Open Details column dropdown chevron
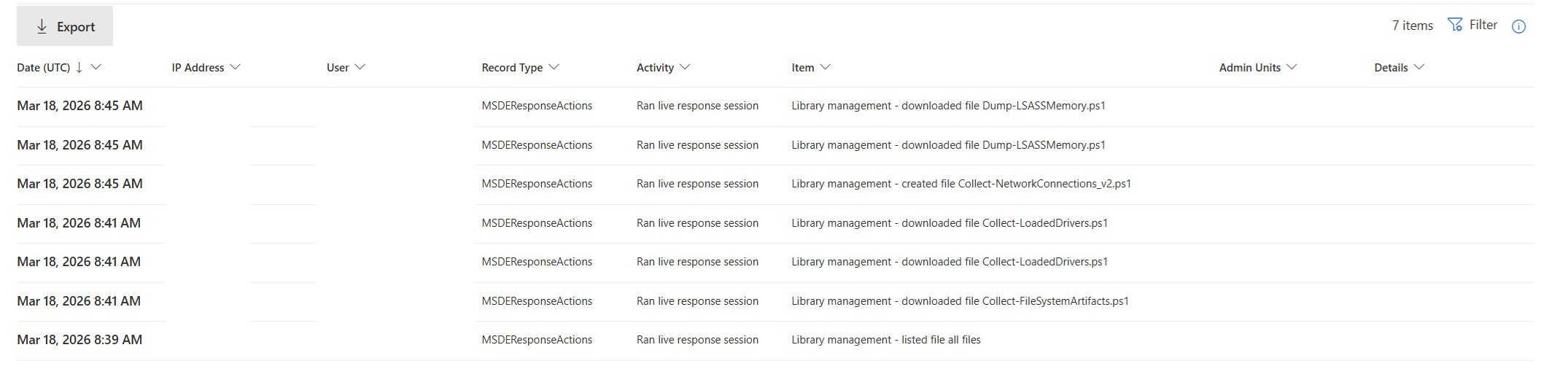The image size is (1568, 369). (1418, 67)
